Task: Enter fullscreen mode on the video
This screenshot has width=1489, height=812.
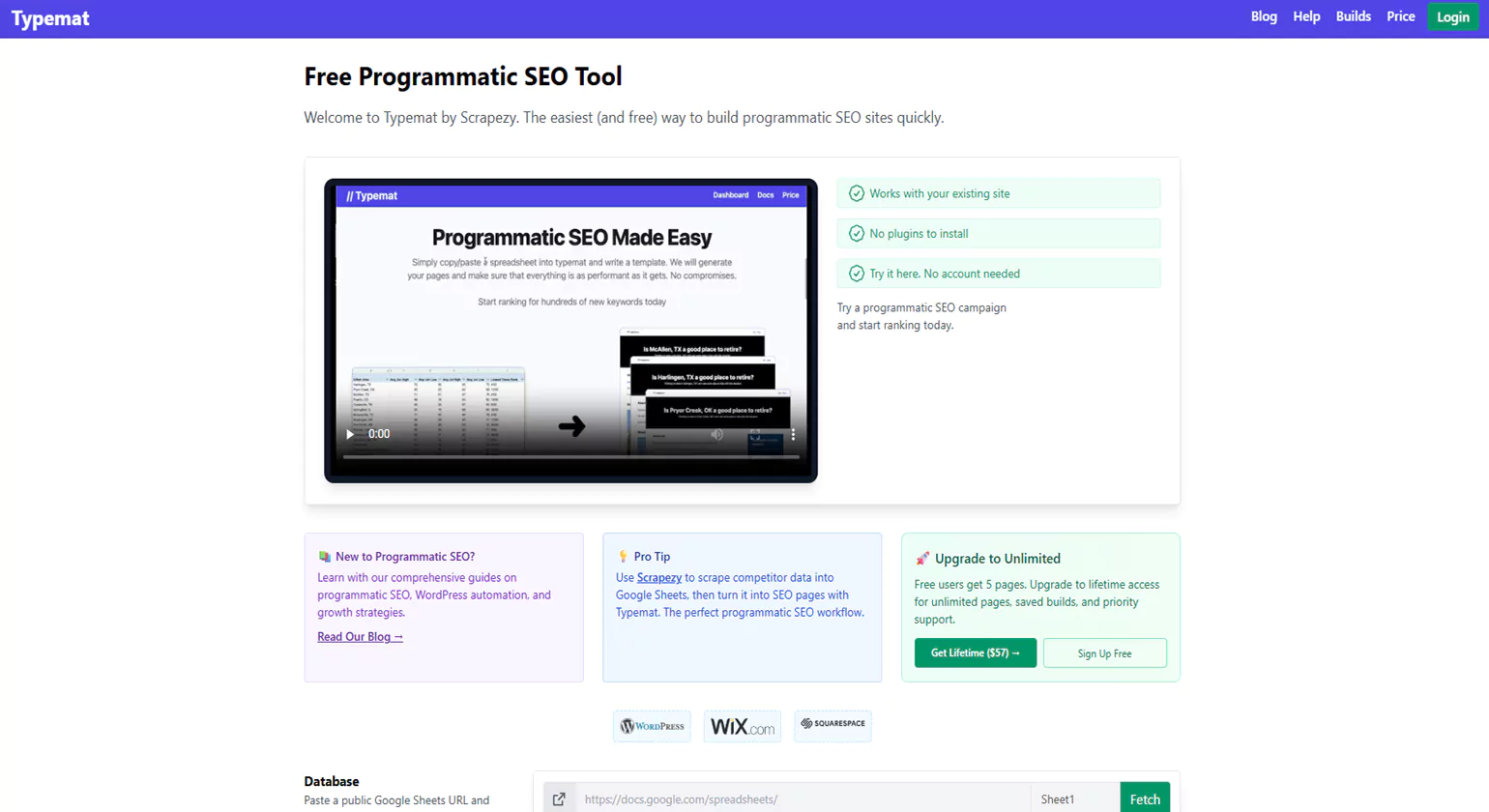Action: (755, 434)
